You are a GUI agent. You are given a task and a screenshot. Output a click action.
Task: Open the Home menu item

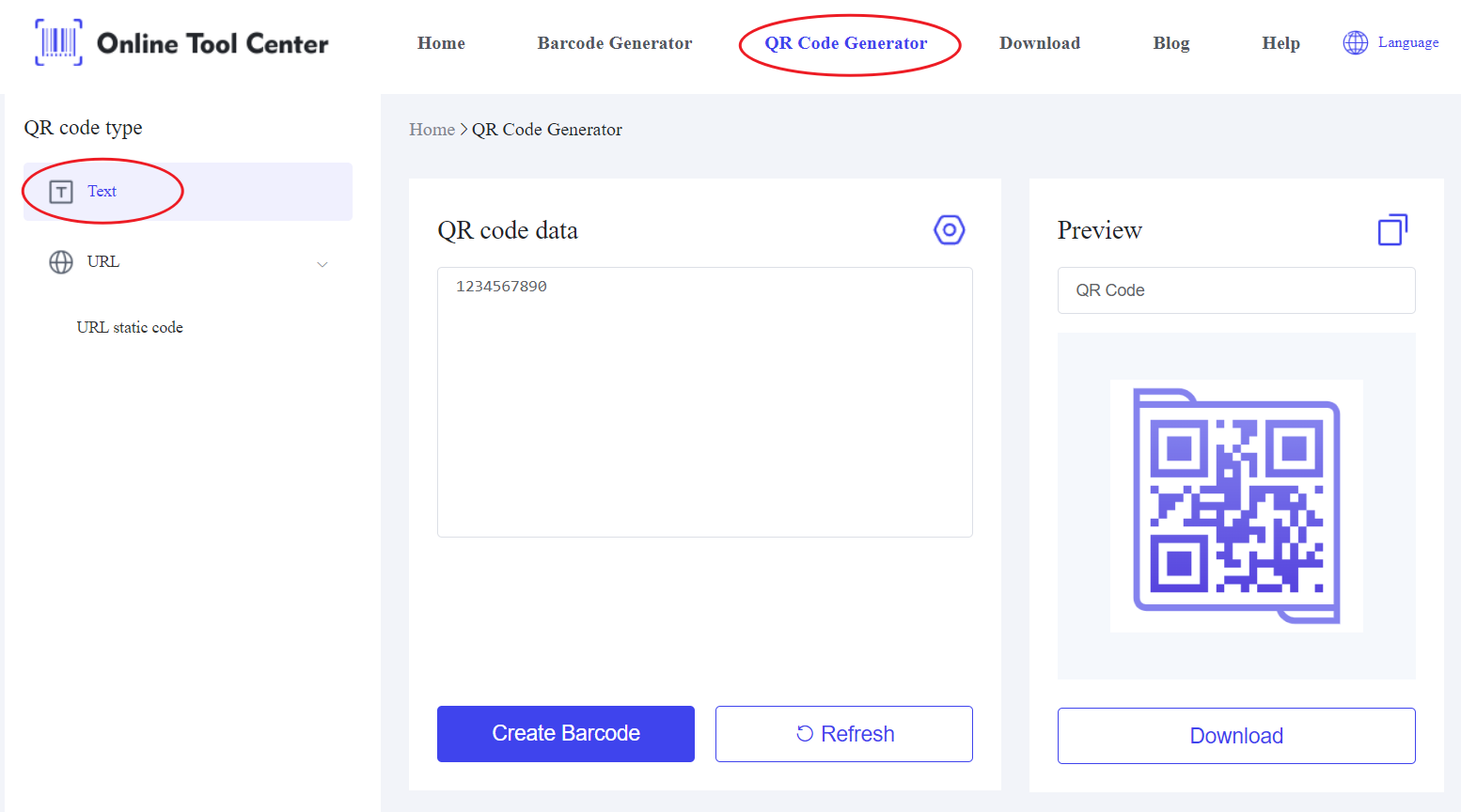pyautogui.click(x=441, y=43)
